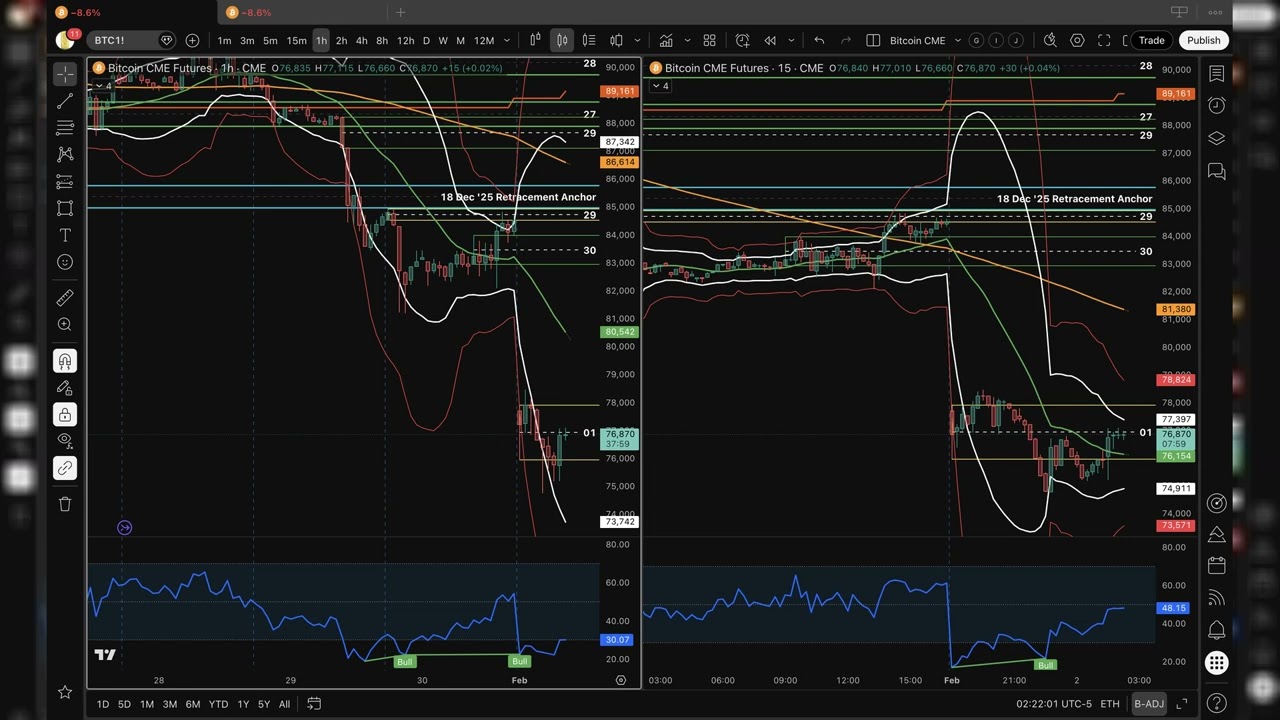Viewport: 1280px width, 720px height.
Task: Select the Text annotation tool
Action: [65, 235]
